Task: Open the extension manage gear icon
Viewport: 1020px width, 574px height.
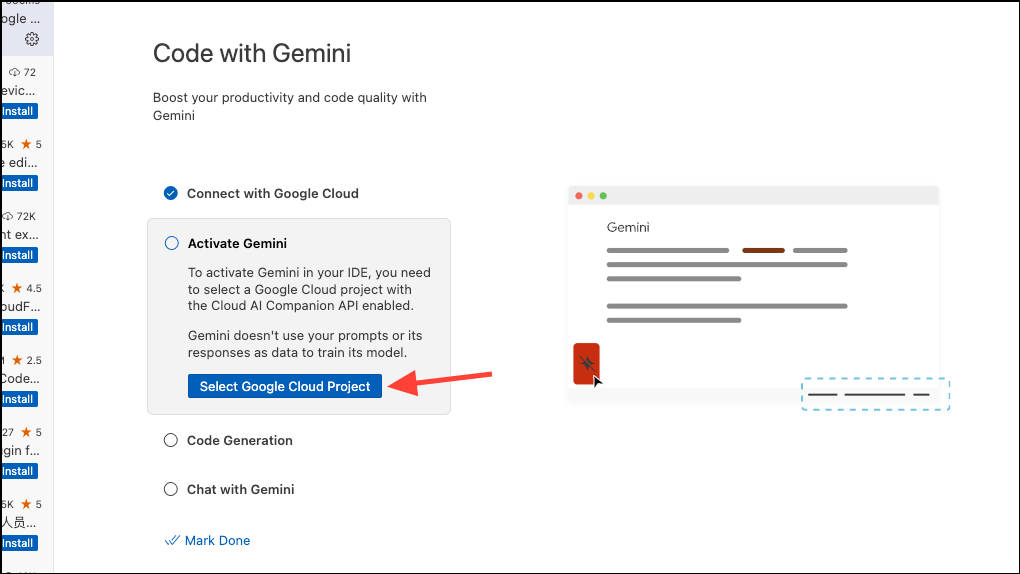Action: (x=32, y=39)
